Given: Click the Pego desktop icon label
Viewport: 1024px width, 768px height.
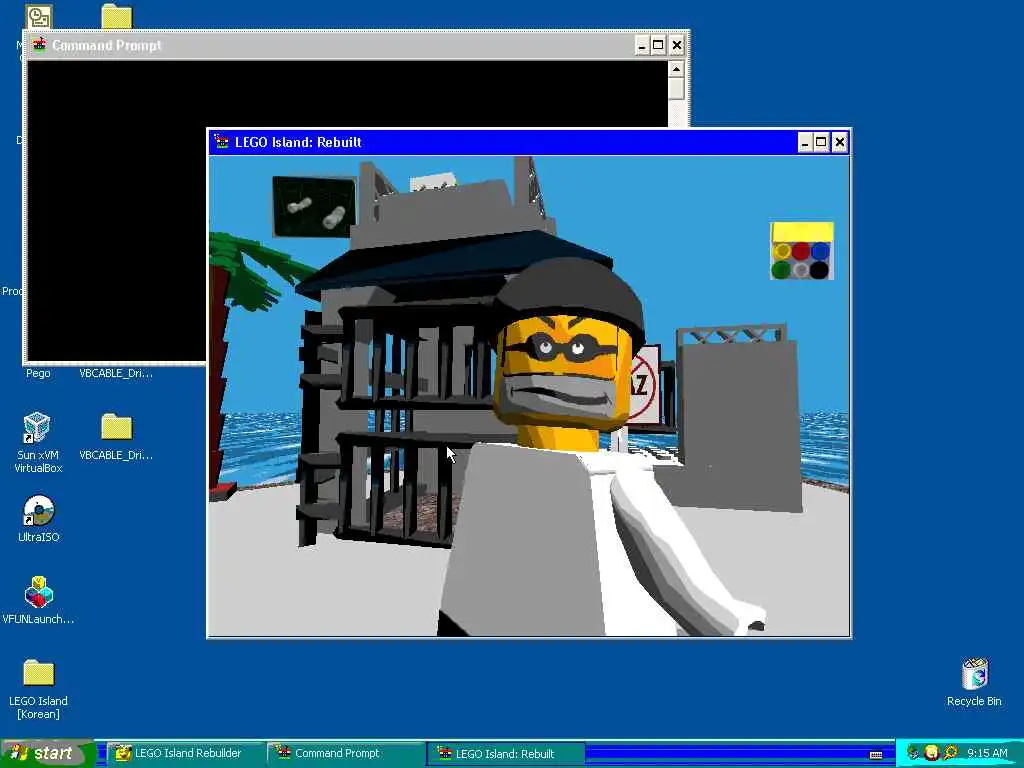Looking at the screenshot, I should click(x=38, y=374).
